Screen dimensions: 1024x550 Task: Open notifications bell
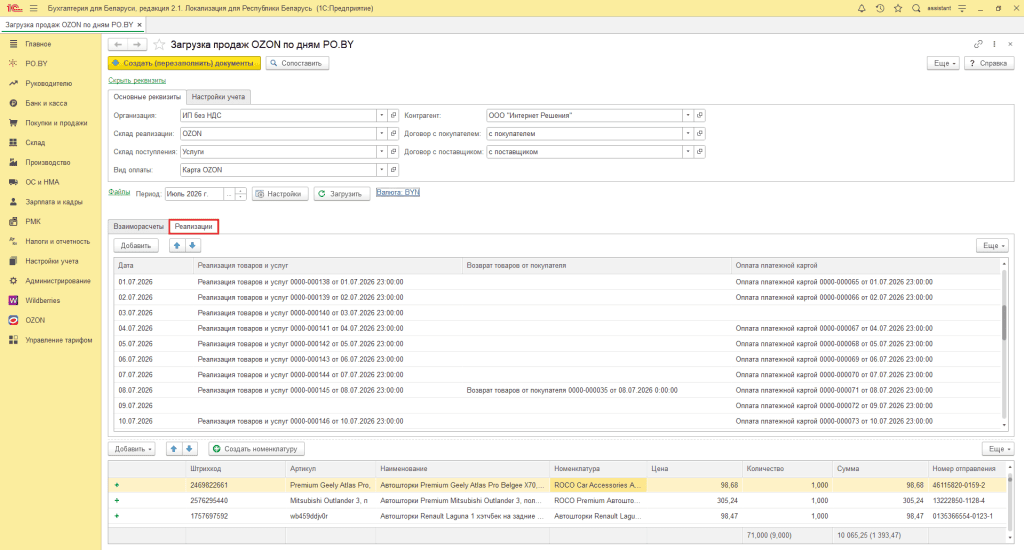[861, 8]
